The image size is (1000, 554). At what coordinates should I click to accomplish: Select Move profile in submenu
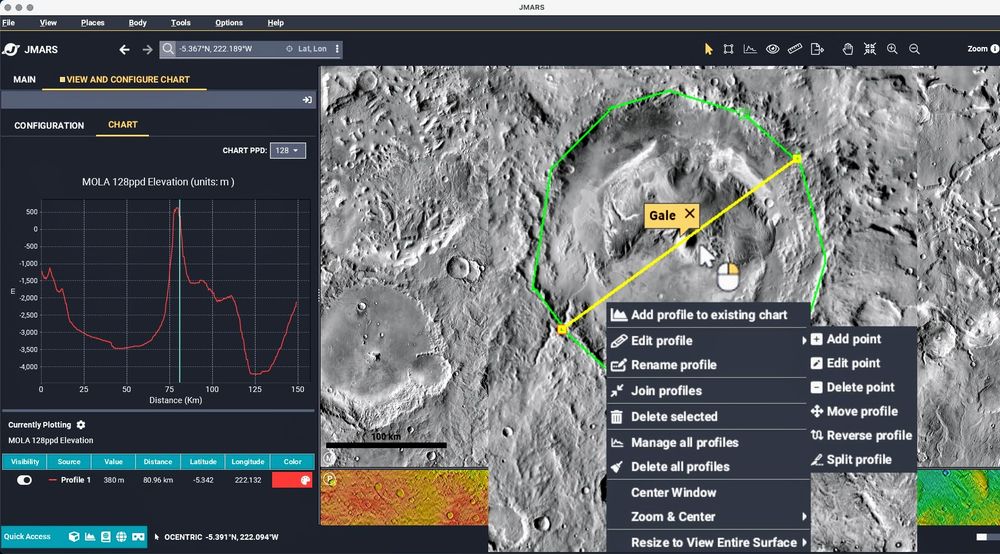tap(862, 412)
